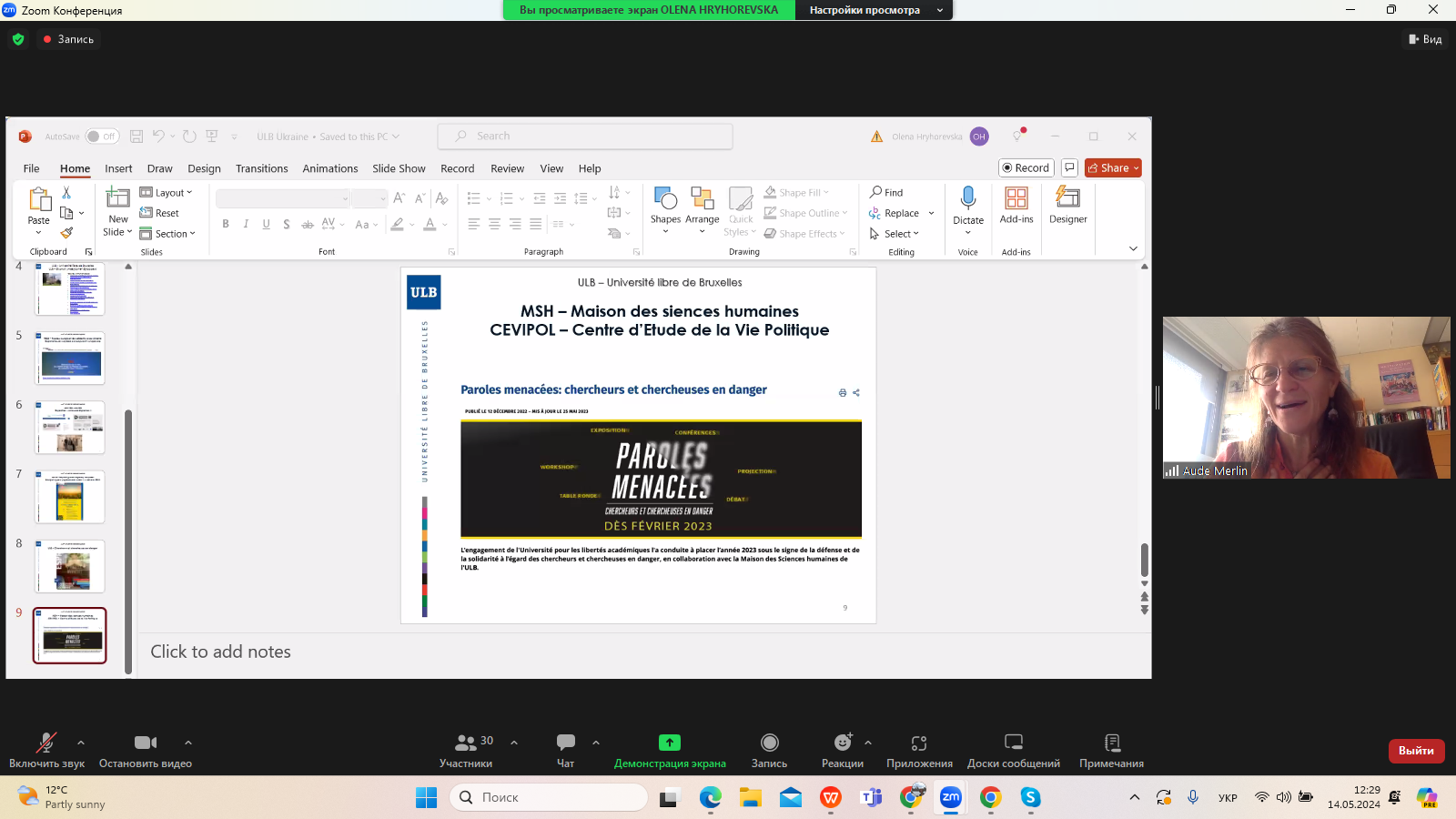Open the Slide Show tab

click(x=399, y=168)
